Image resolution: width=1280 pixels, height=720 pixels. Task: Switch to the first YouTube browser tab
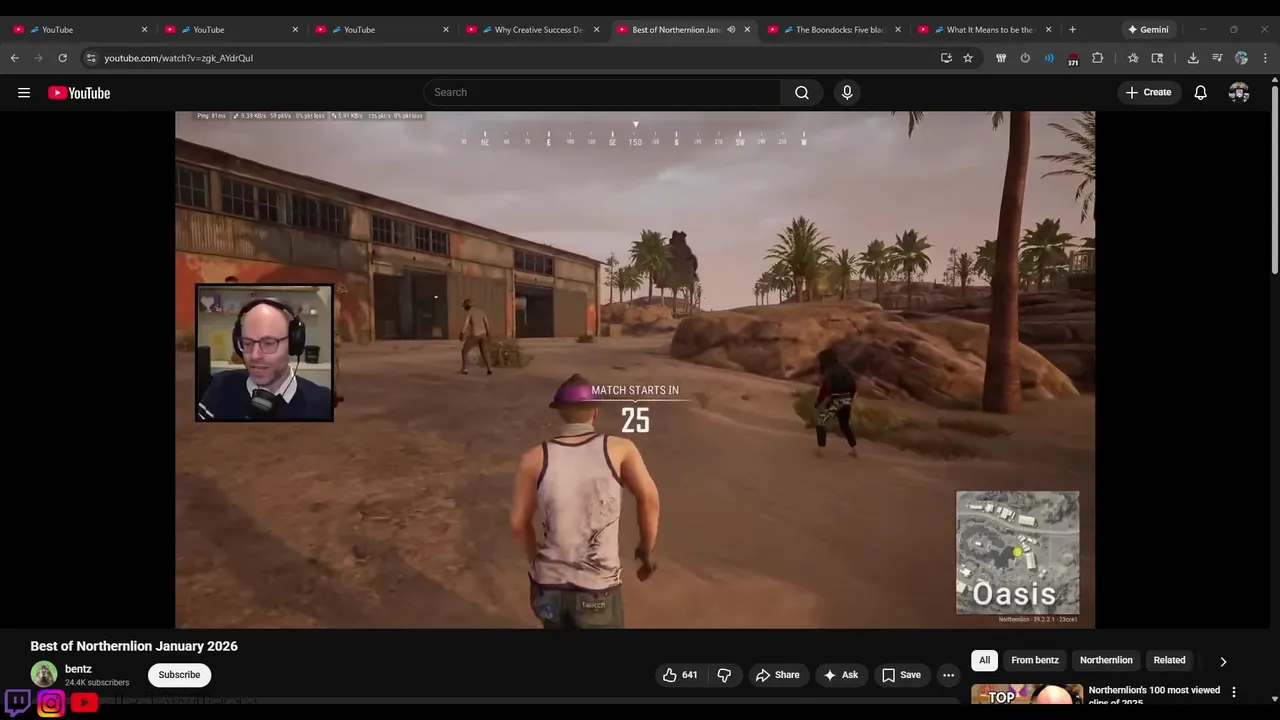(x=80, y=29)
